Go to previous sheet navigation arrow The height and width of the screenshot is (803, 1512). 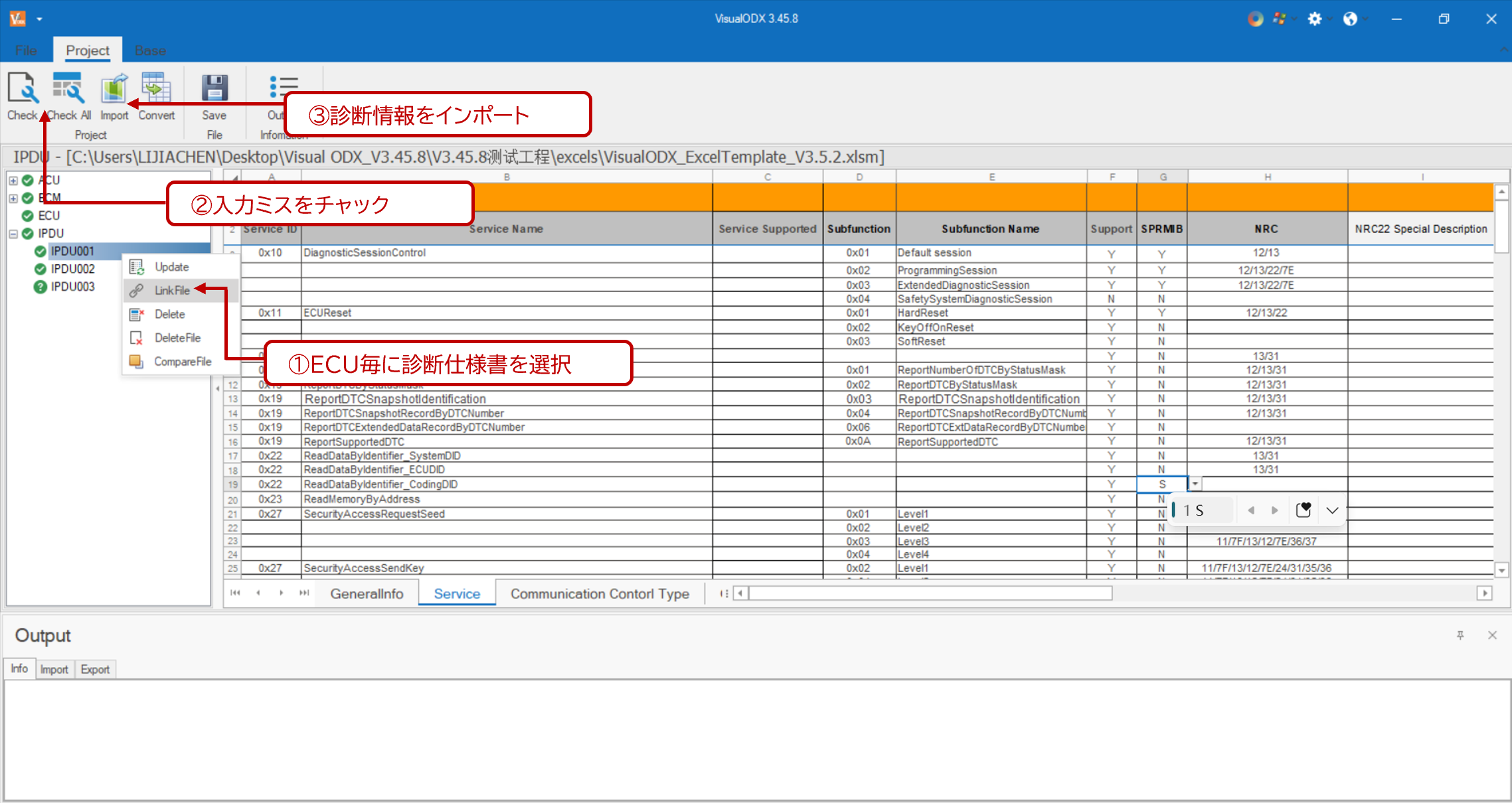coord(258,593)
